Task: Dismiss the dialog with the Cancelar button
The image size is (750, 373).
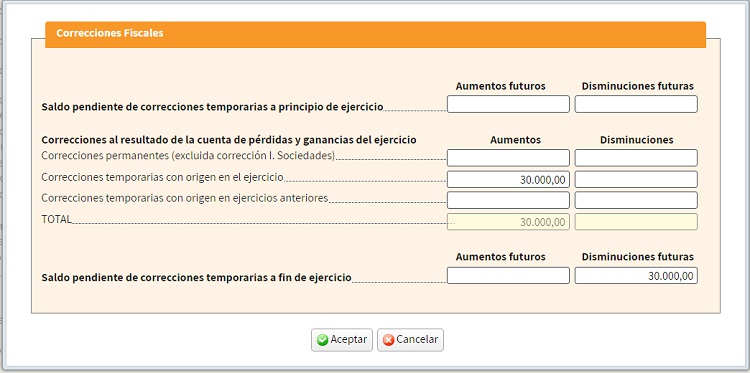Action: 410,340
